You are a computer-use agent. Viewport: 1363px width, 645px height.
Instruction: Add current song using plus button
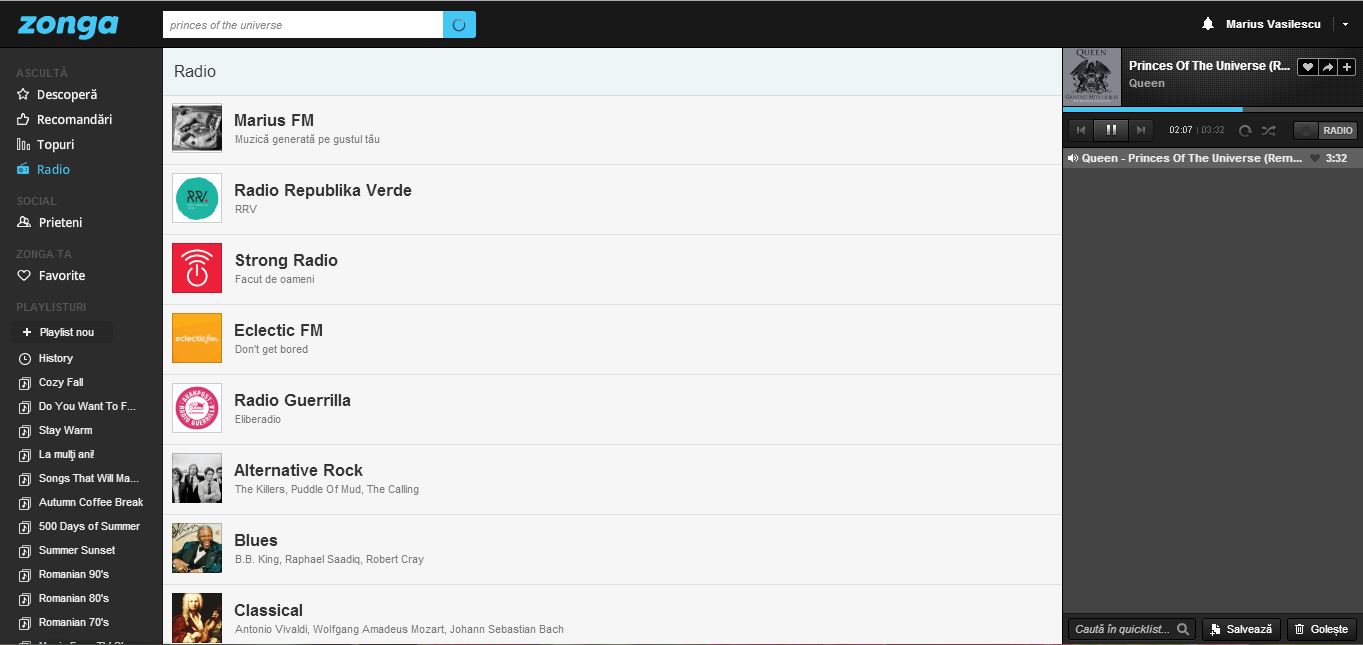tap(1348, 67)
